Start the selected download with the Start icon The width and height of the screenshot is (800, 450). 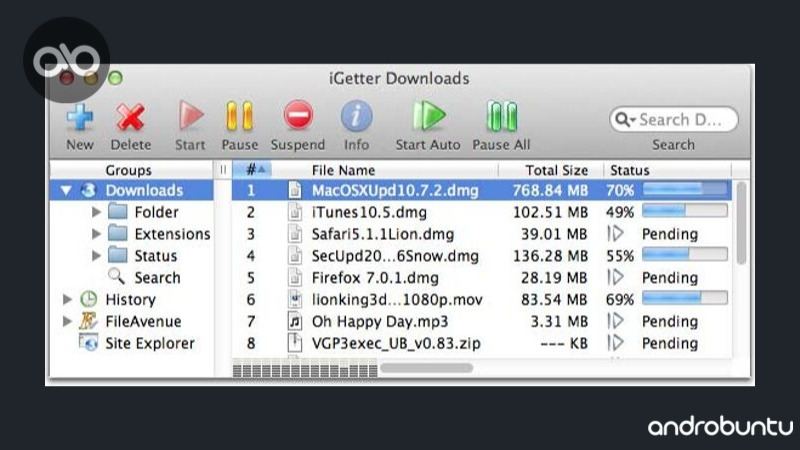click(190, 115)
